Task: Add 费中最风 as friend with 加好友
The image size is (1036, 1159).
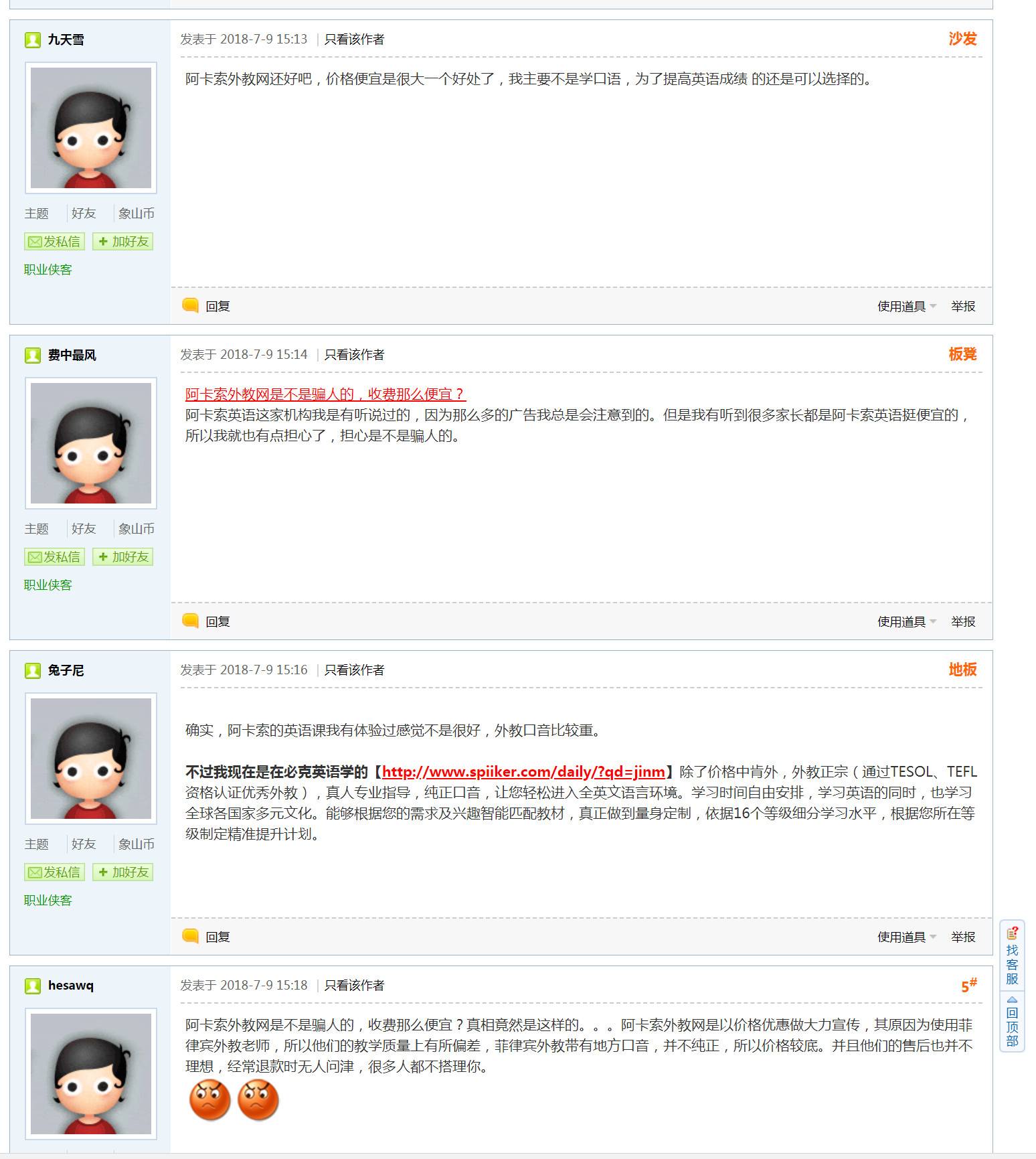Action: point(123,557)
